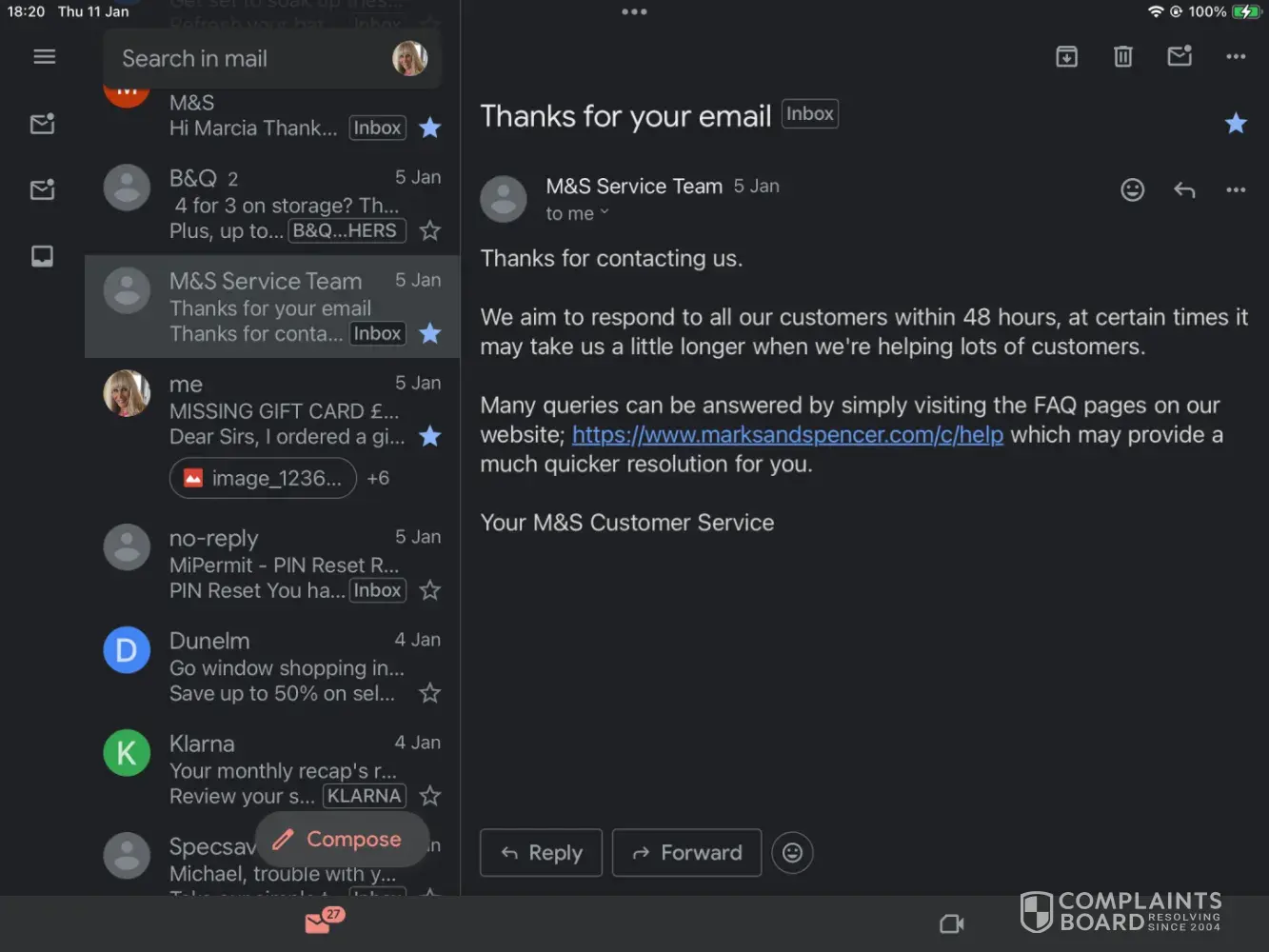
Task: Click Forward button below message
Action: (686, 853)
